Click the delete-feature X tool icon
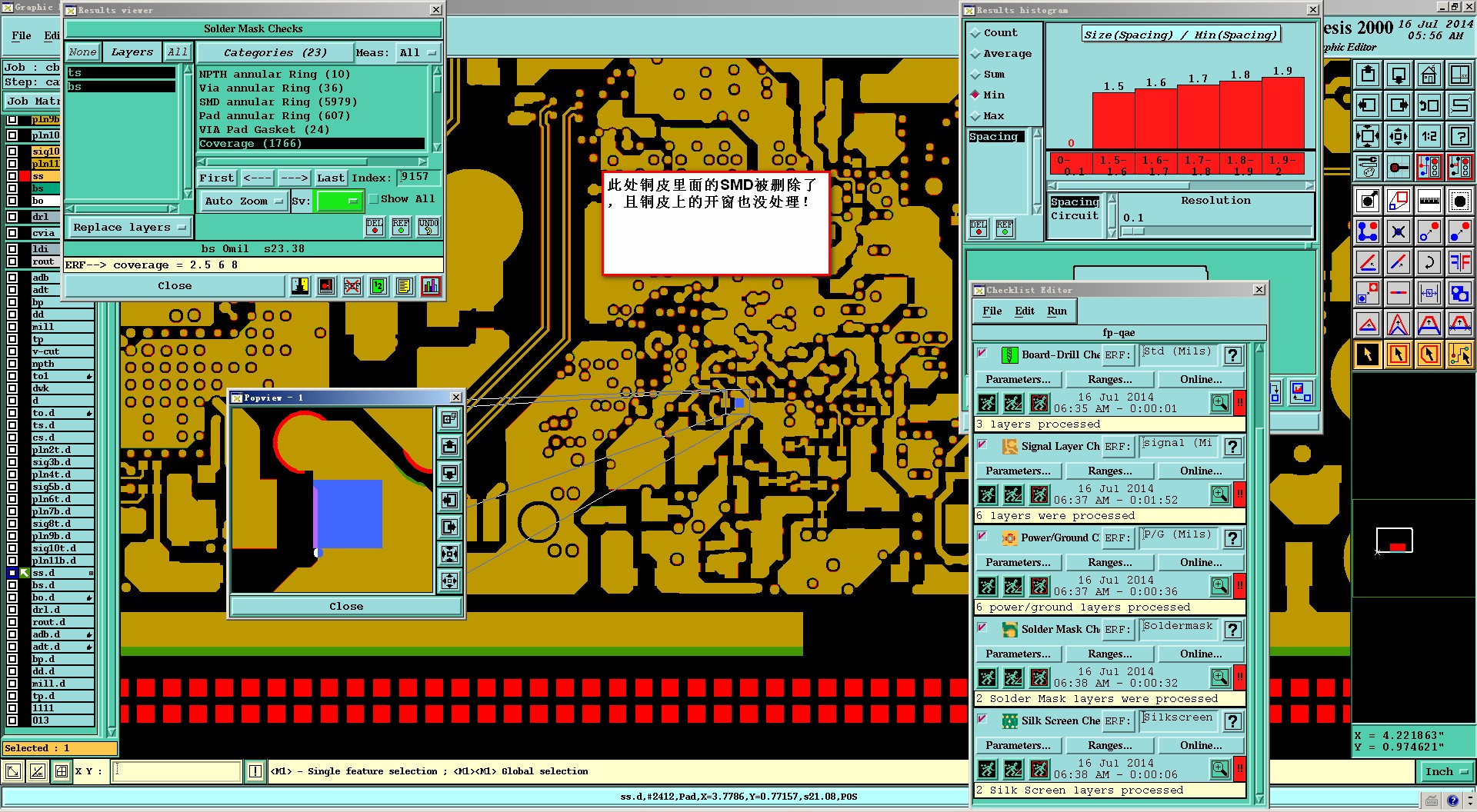Image resolution: width=1477 pixels, height=812 pixels. pyautogui.click(x=1399, y=231)
